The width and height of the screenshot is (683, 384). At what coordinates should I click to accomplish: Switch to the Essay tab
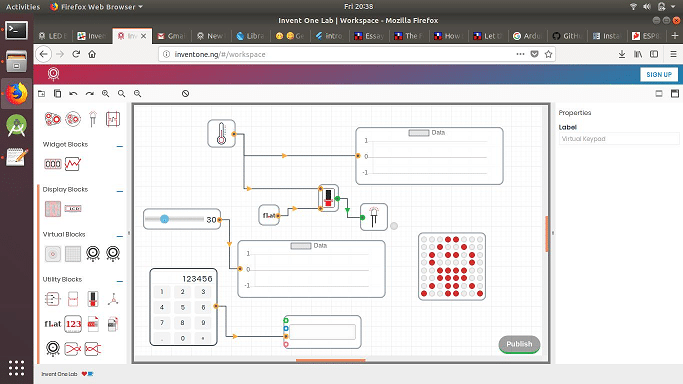[369, 36]
